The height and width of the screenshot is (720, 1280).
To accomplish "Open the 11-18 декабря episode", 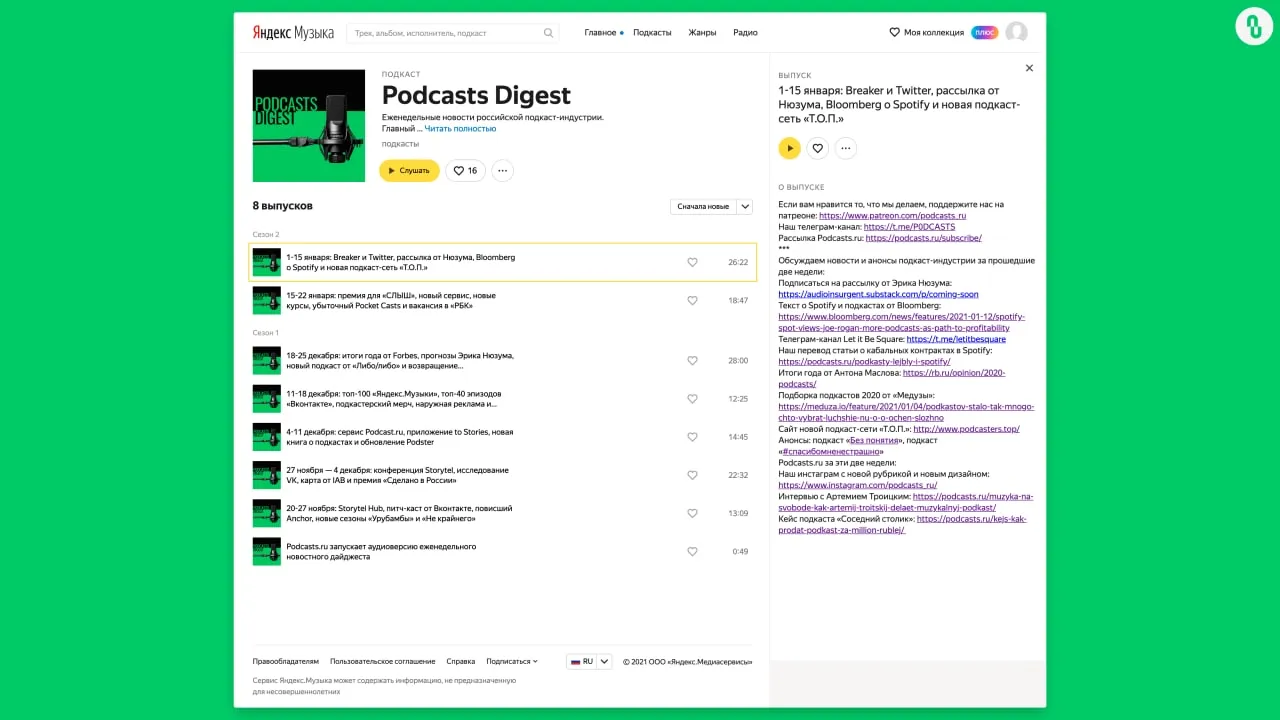I will (503, 398).
